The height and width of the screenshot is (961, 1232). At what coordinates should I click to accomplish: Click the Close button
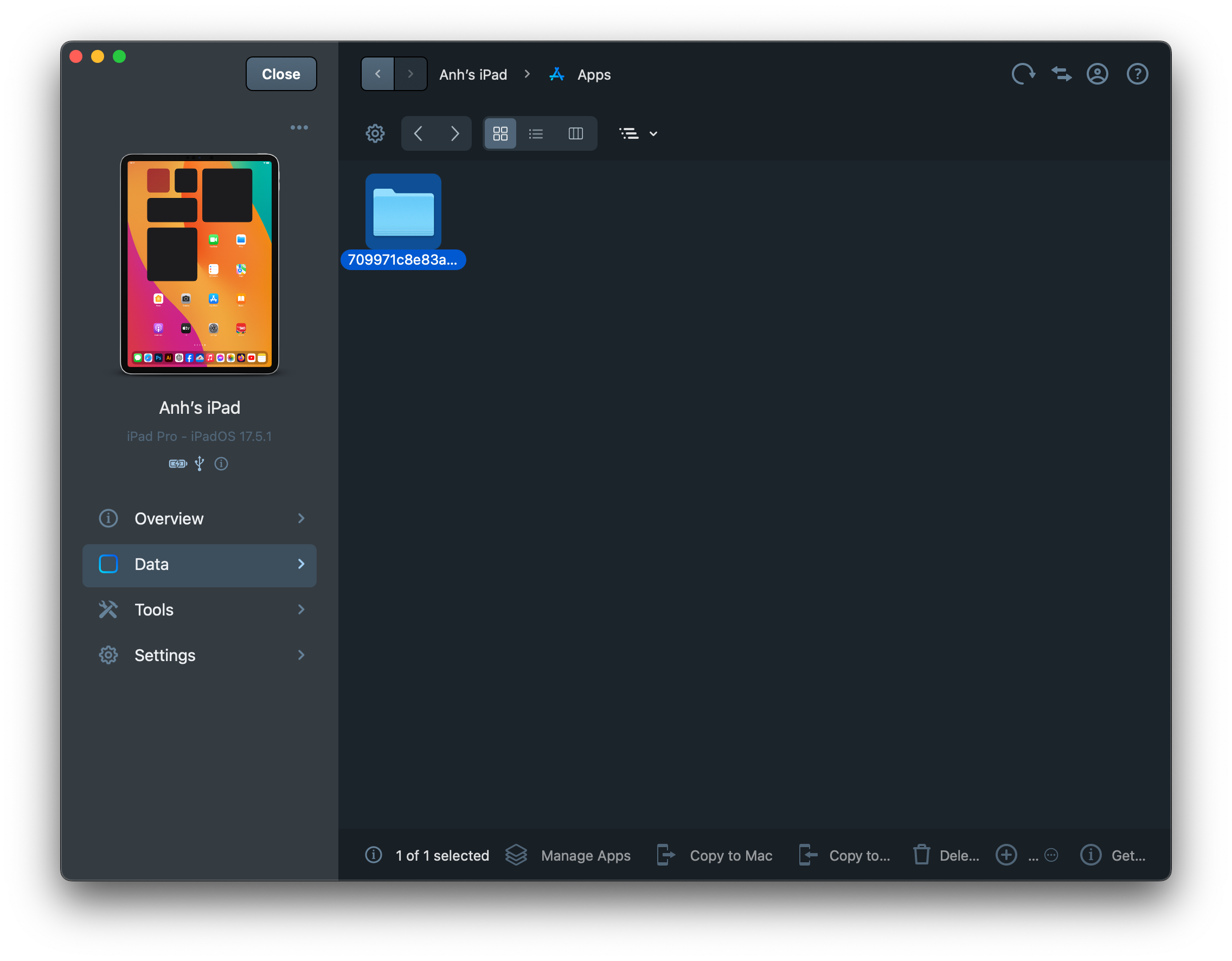coord(281,73)
